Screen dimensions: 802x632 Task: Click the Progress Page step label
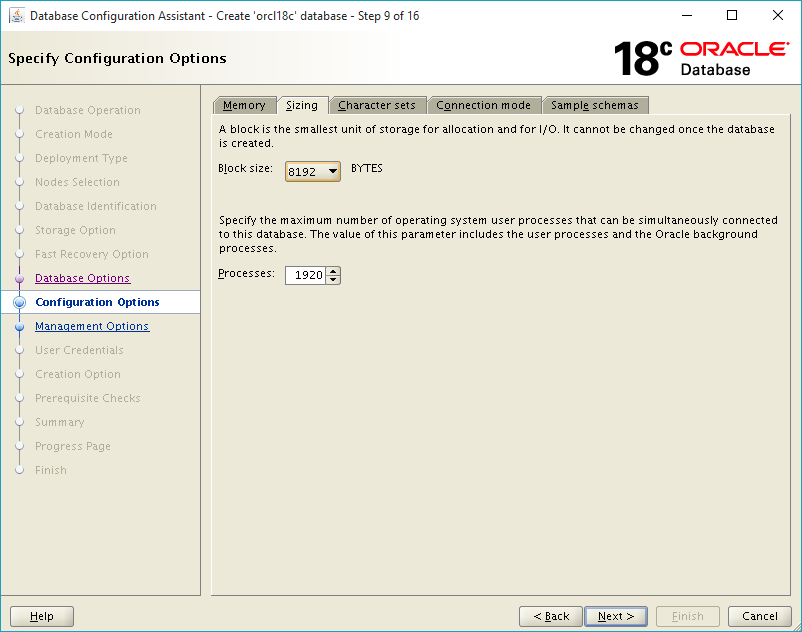point(73,446)
